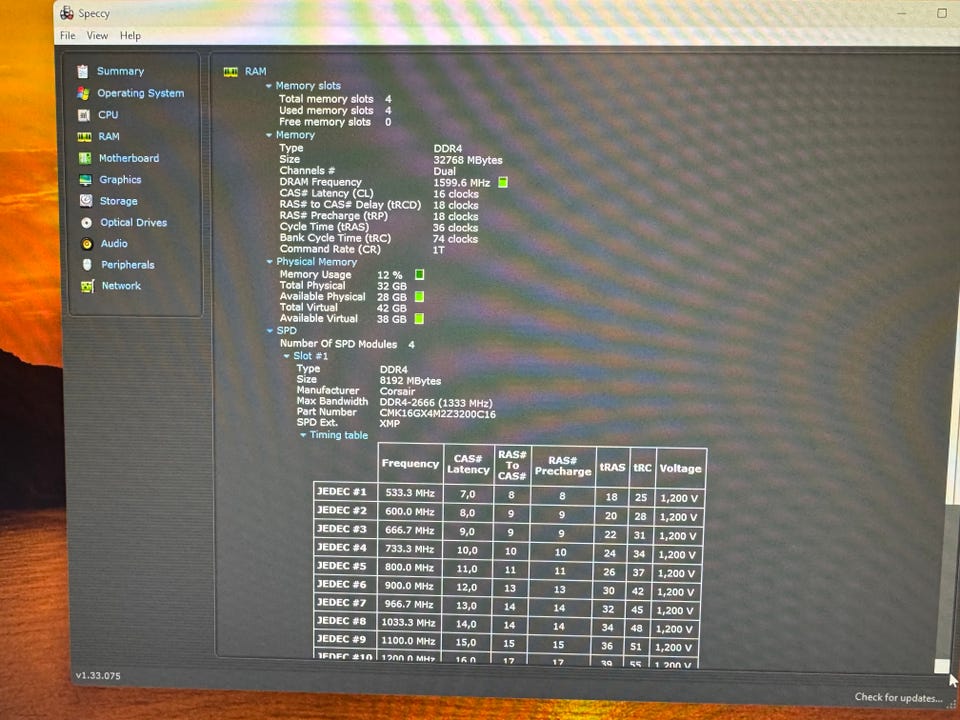The width and height of the screenshot is (960, 720).
Task: Click the Graphics monitor icon
Action: pos(86,180)
